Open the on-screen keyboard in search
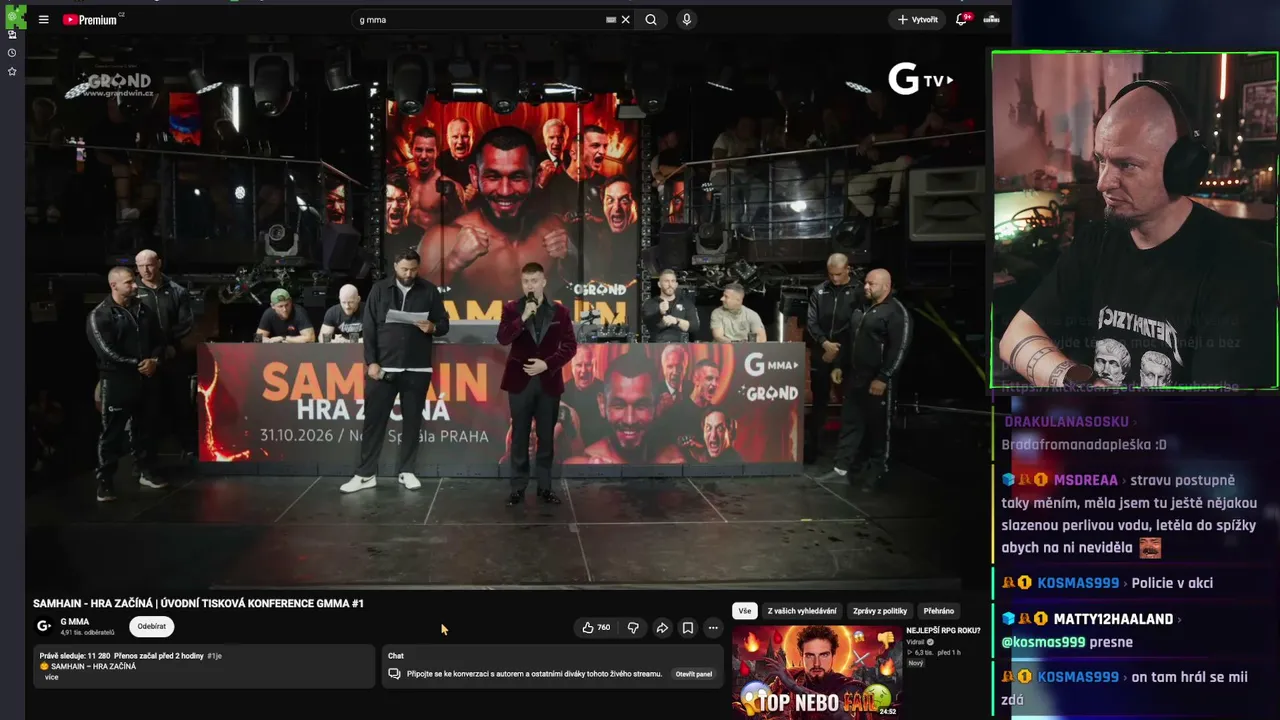Screen dimensions: 1280x720 (611, 20)
